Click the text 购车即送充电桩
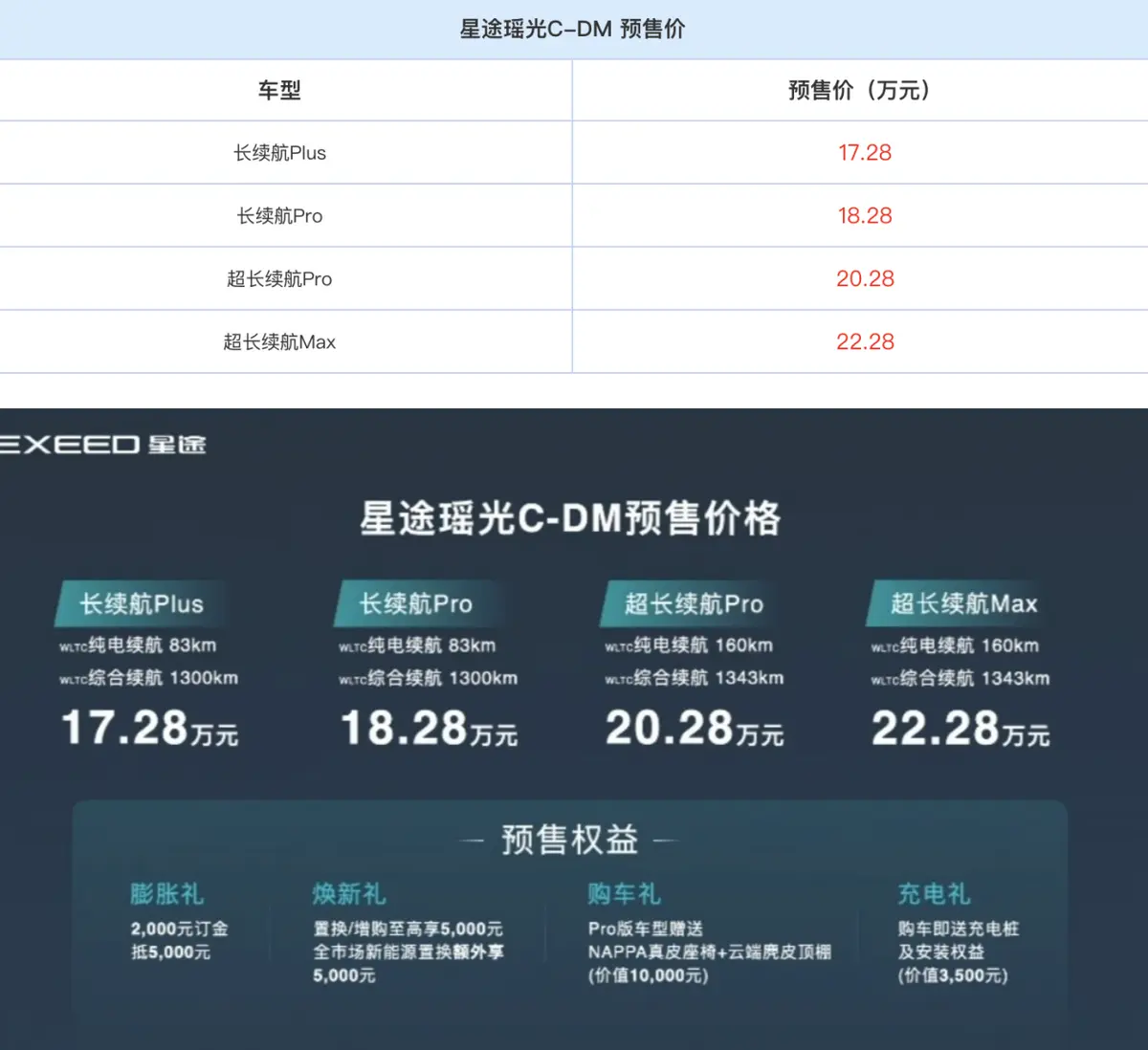The width and height of the screenshot is (1148, 1050). [x=959, y=929]
